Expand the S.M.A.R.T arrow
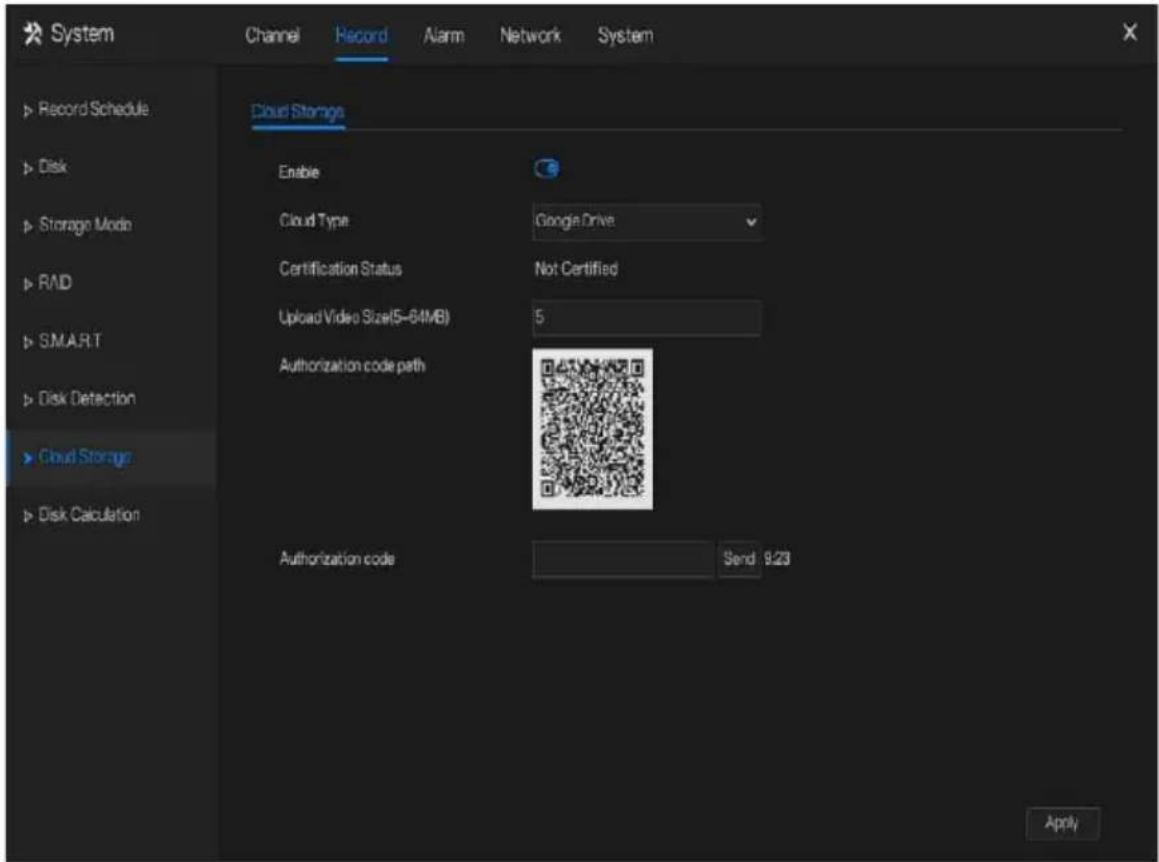Screen dimensions: 1159x862 point(28,342)
